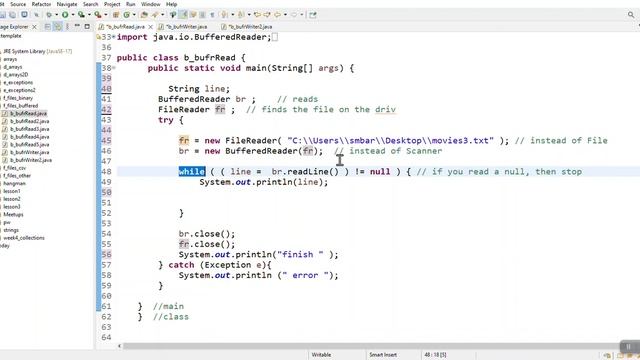Click the Coverage run toolbar icon
Viewport: 640px width, 360px height.
coord(81,15)
